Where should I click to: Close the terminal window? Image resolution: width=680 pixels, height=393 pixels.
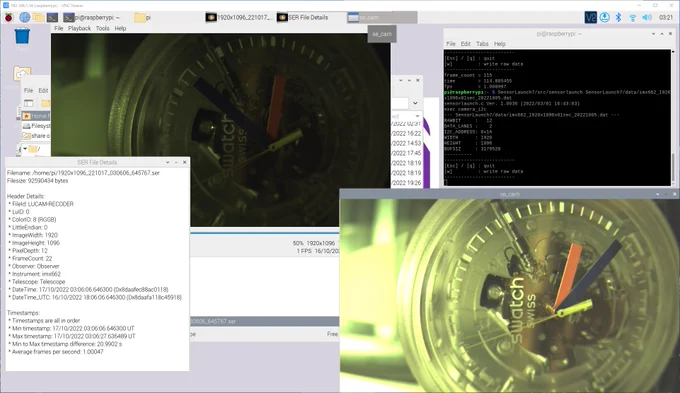coord(670,33)
